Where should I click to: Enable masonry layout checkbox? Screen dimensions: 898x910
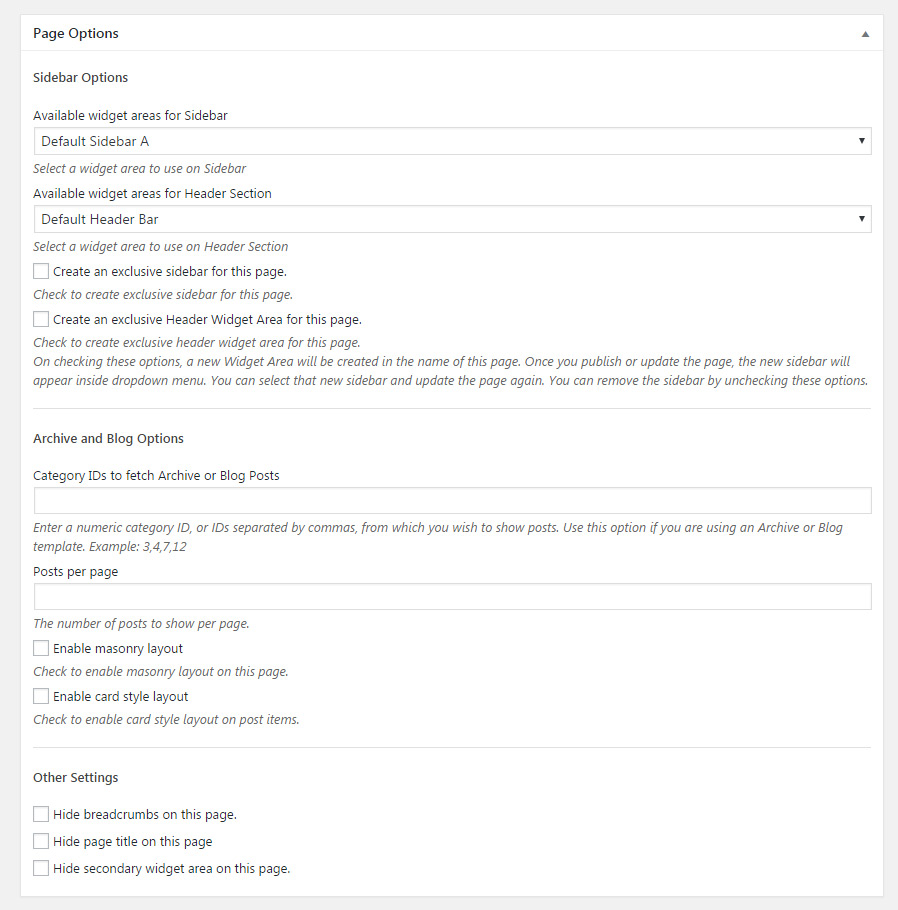41,648
